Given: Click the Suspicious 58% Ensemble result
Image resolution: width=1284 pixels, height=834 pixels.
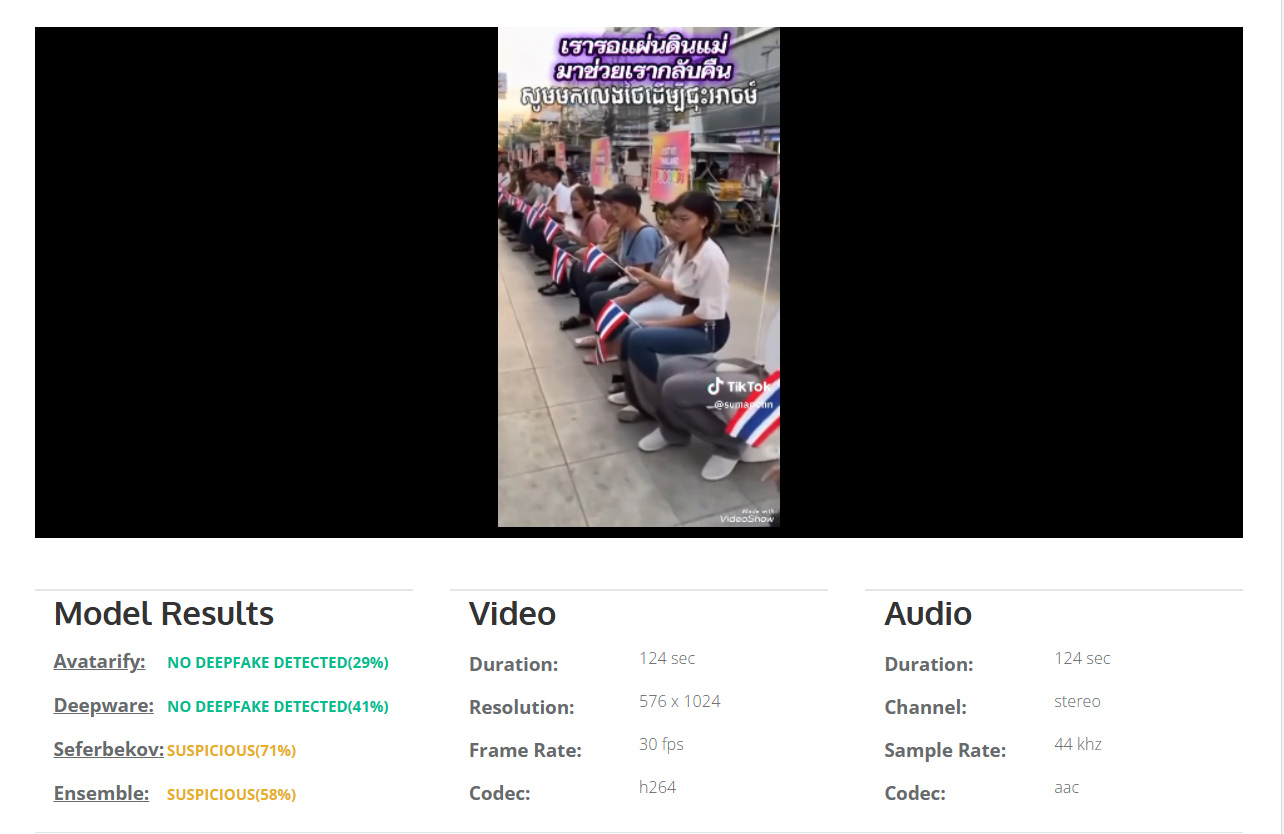Looking at the screenshot, I should click(x=231, y=794).
